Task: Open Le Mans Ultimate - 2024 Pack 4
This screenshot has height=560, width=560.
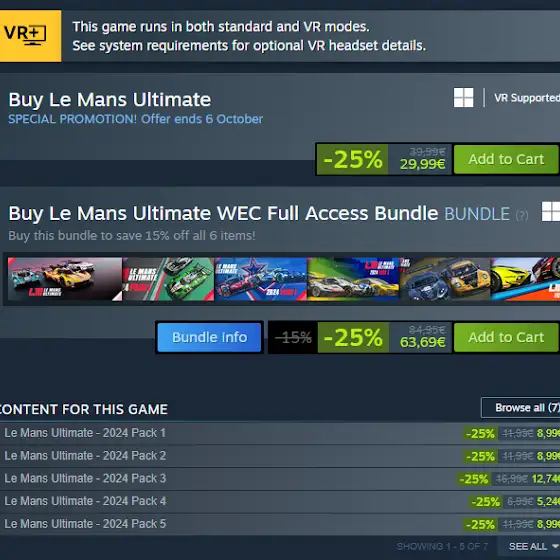Action: tap(85, 501)
